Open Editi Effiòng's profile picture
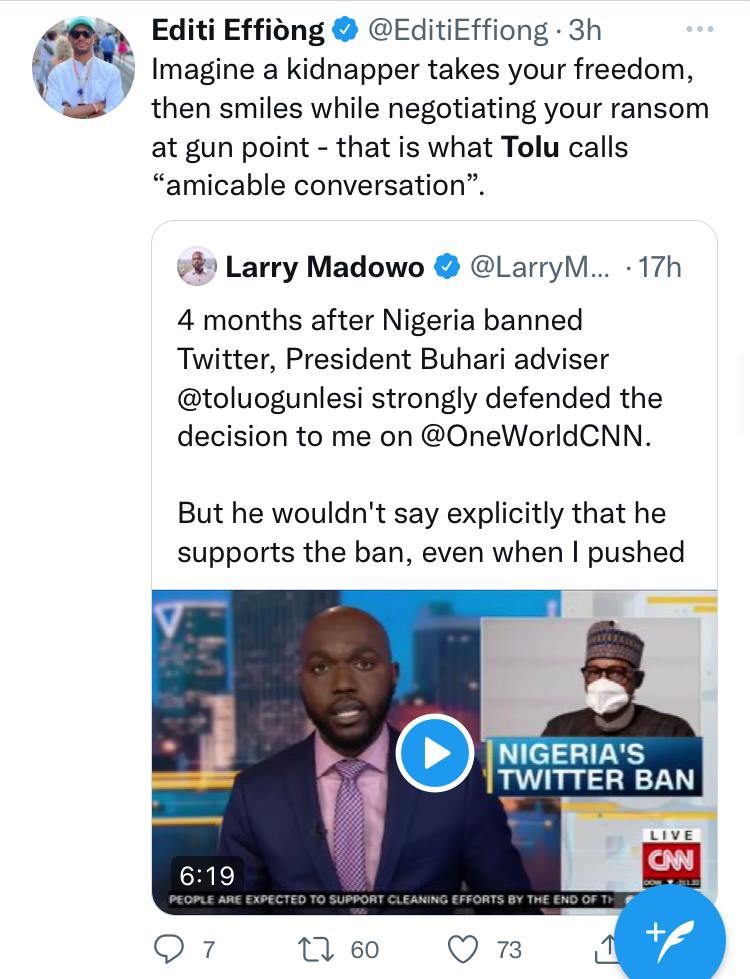 [x=83, y=67]
